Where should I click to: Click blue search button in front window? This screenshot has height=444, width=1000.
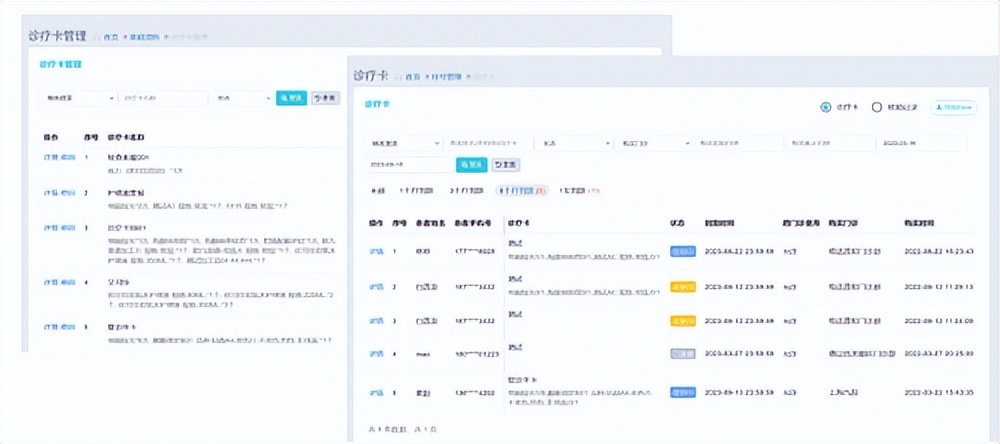pos(472,165)
